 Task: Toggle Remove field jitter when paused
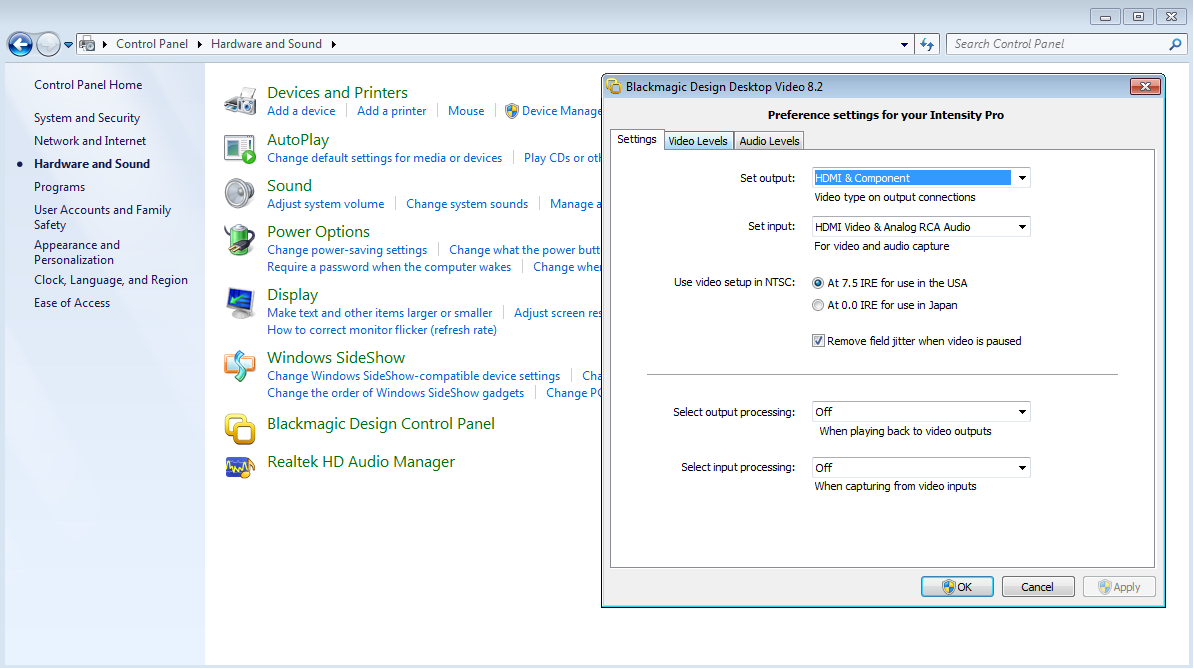point(818,341)
